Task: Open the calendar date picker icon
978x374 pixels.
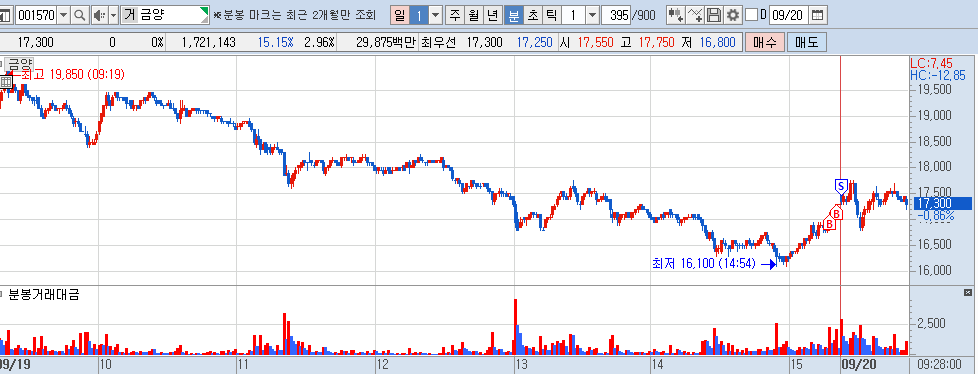Action: click(818, 15)
